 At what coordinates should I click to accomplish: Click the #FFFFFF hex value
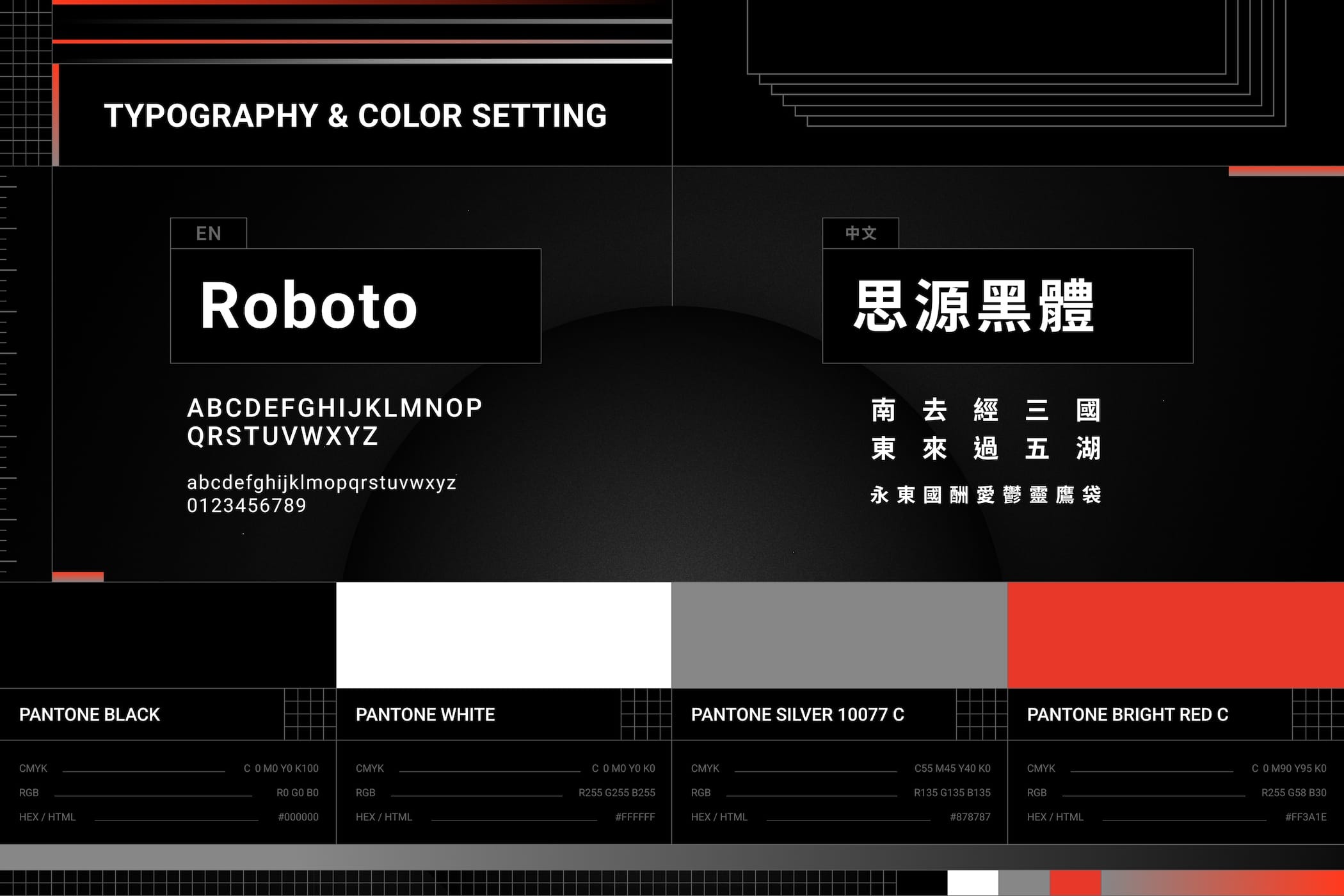[635, 817]
